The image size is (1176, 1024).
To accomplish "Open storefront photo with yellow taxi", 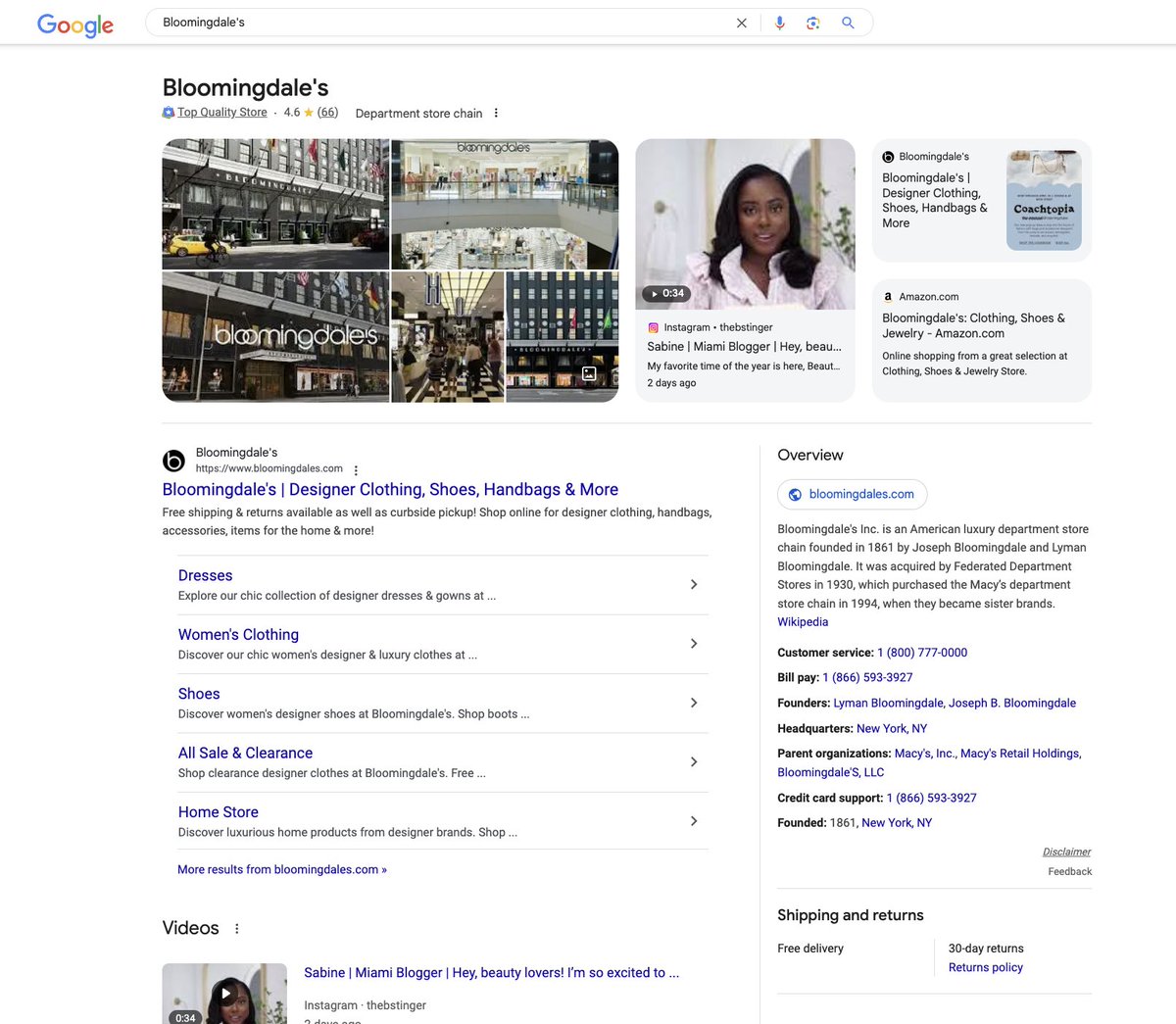I will 275,204.
